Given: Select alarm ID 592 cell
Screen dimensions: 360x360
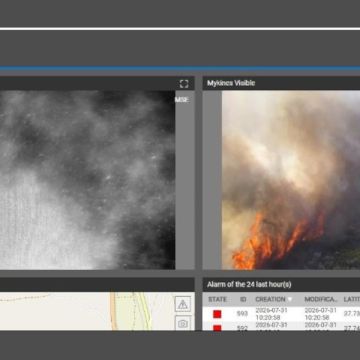Looking at the screenshot, I should [x=242, y=328].
